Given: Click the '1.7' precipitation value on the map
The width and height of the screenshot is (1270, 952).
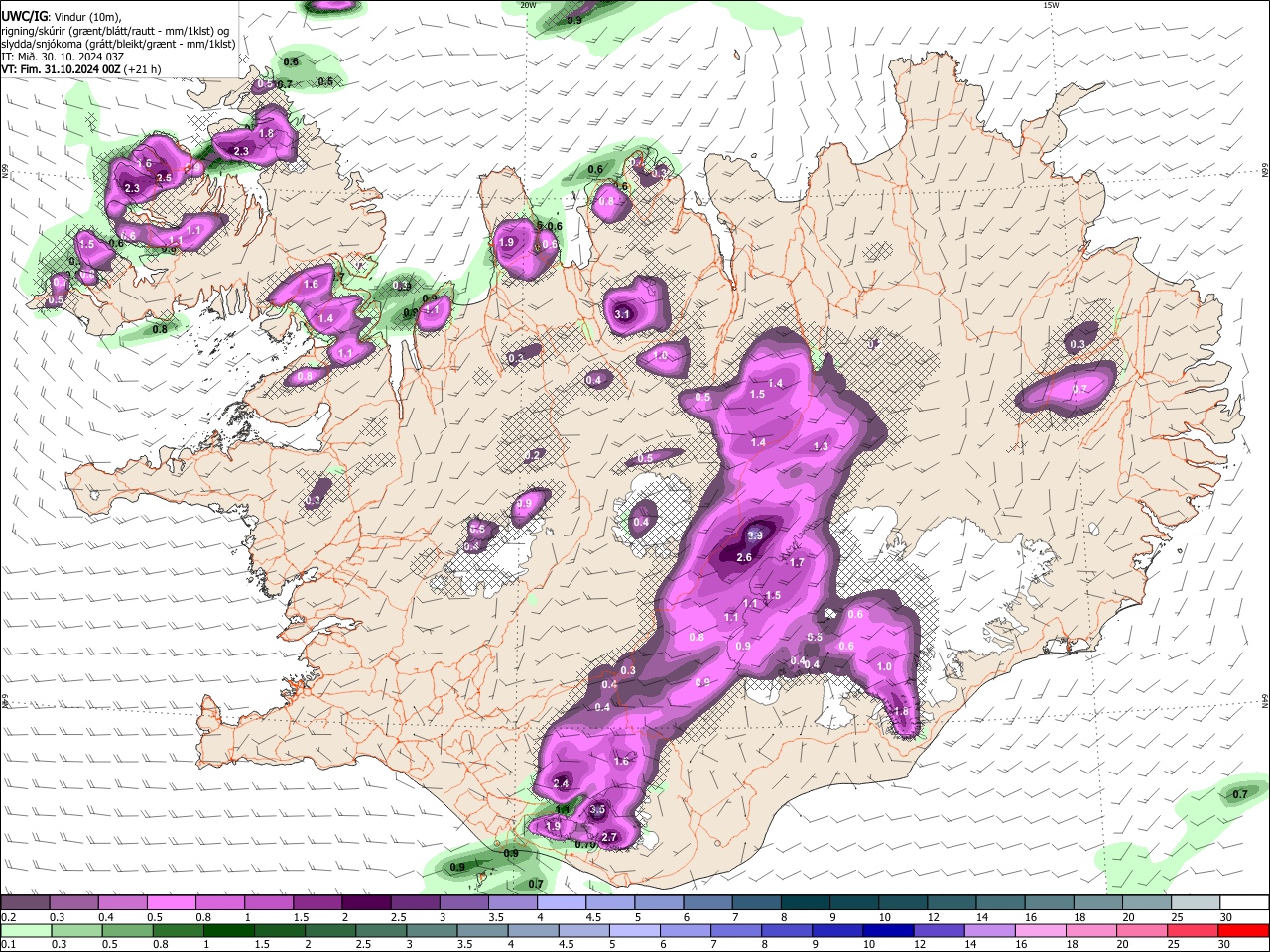Looking at the screenshot, I should 797,562.
